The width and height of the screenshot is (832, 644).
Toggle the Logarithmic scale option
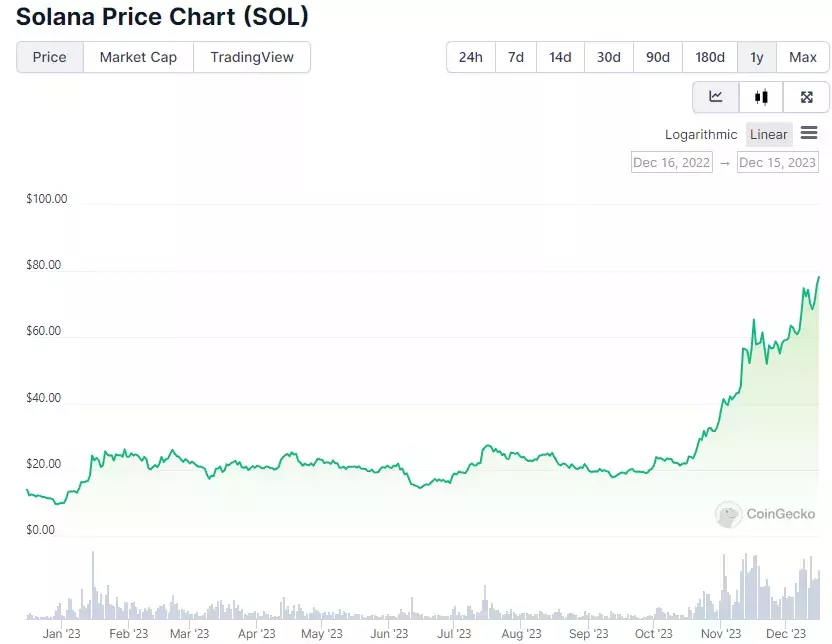701,135
